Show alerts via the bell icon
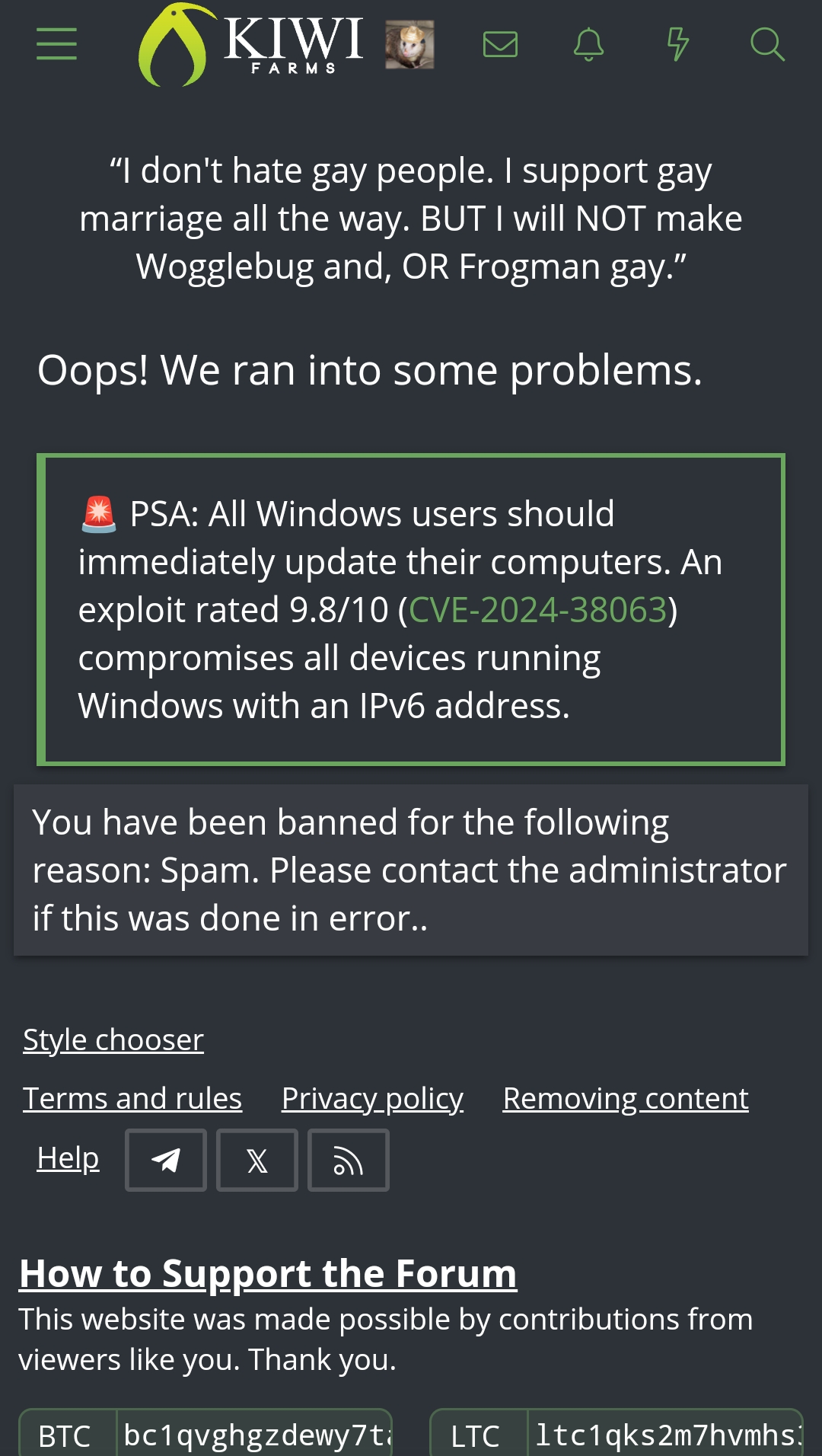Screen dimensions: 822x1456 coord(588,44)
